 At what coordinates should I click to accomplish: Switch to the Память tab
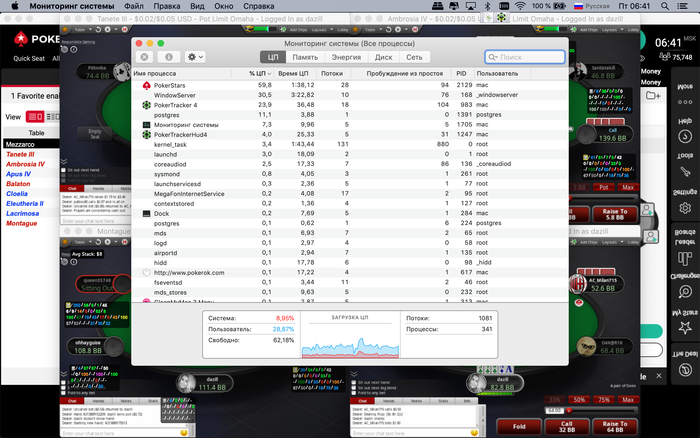(x=305, y=57)
